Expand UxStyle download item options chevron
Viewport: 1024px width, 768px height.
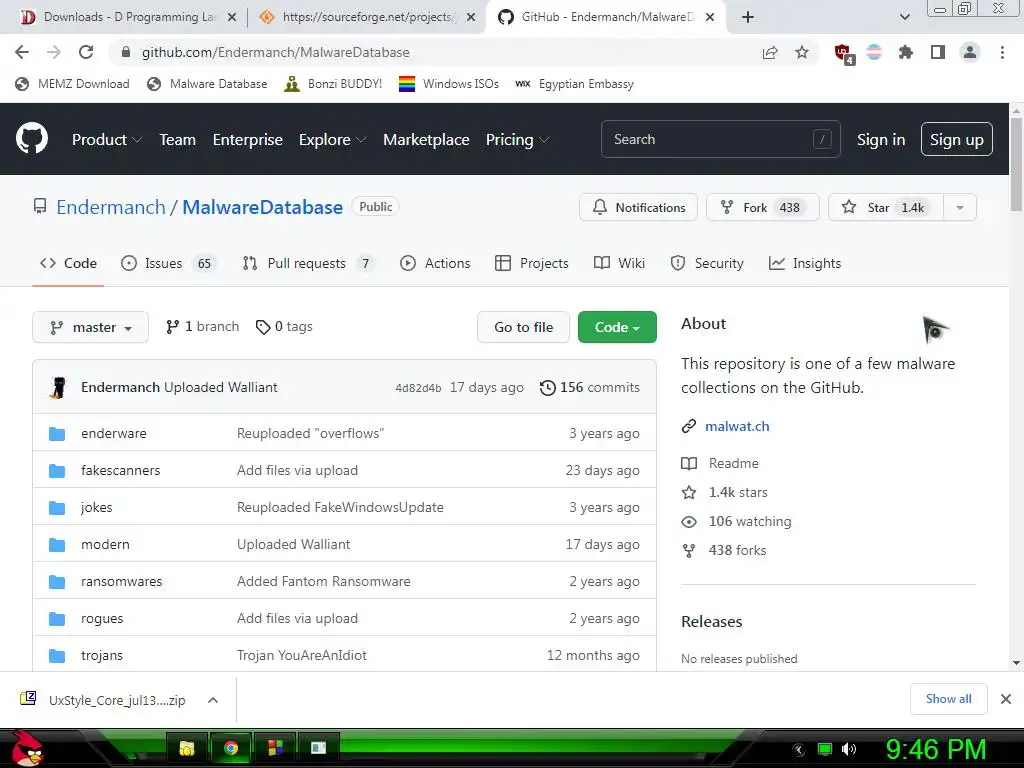[212, 700]
